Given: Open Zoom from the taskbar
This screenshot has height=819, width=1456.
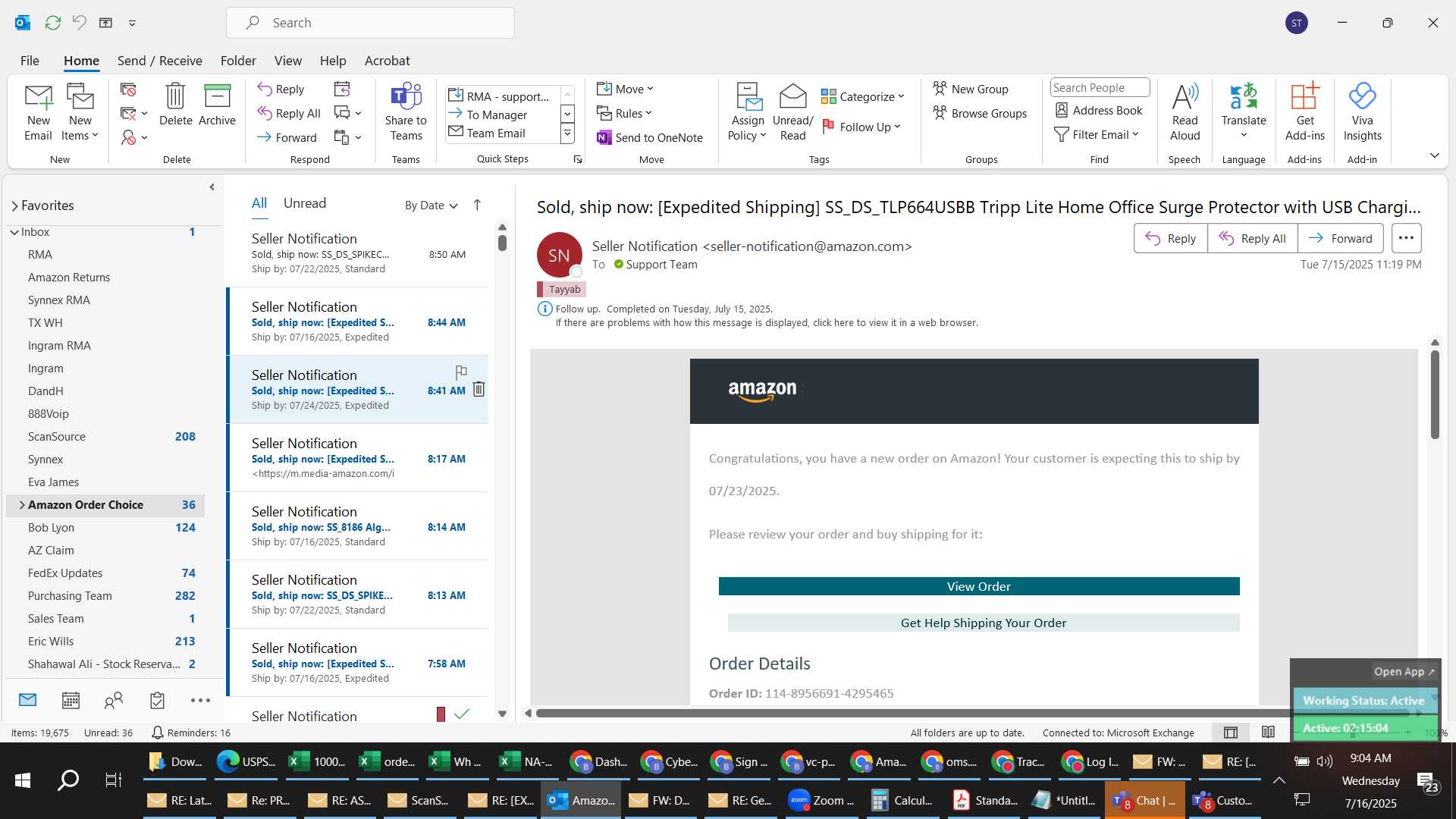Looking at the screenshot, I should point(821,800).
